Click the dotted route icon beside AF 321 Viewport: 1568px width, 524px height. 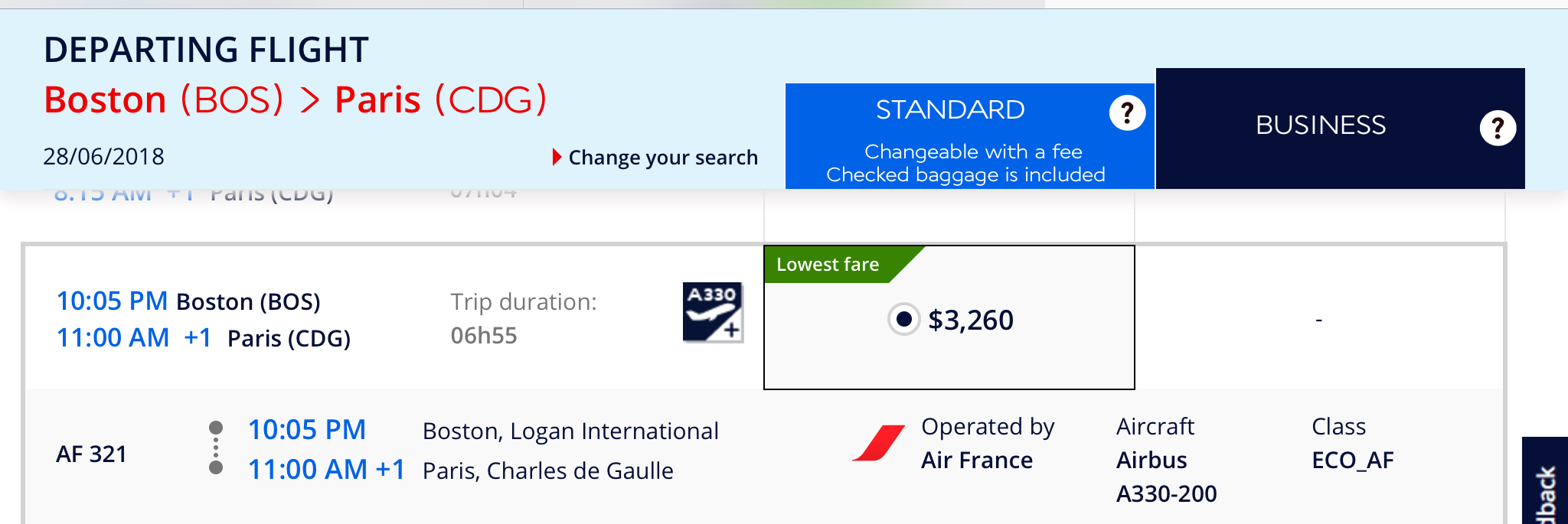pos(216,448)
